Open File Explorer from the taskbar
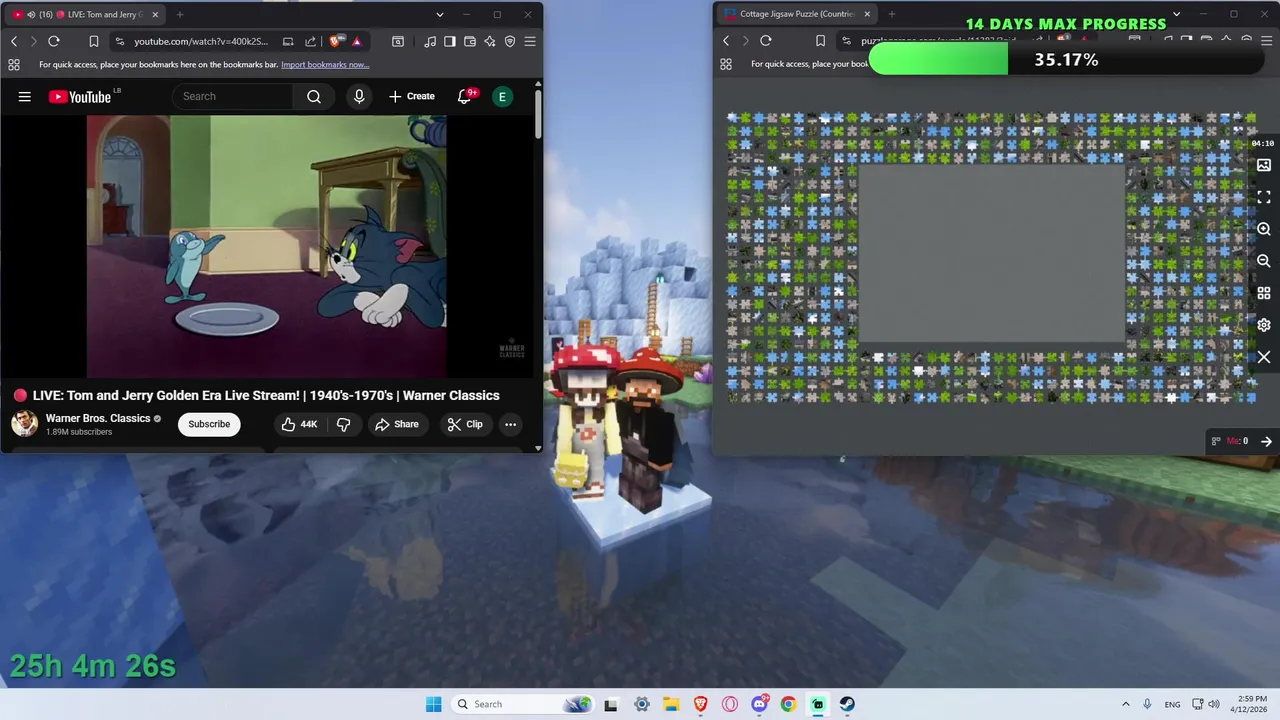1280x720 pixels. point(671,704)
